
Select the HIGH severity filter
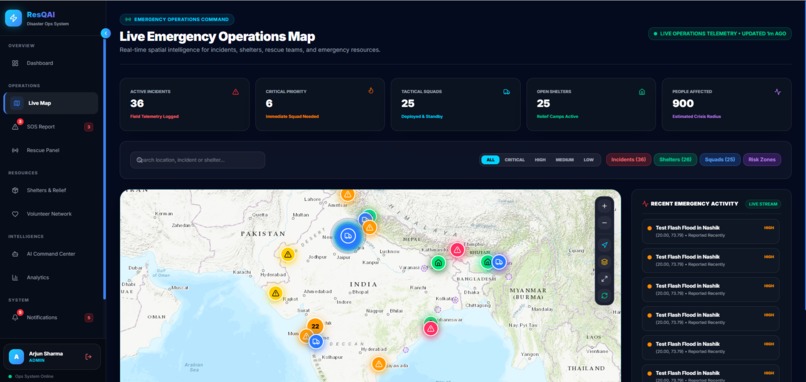coord(540,160)
